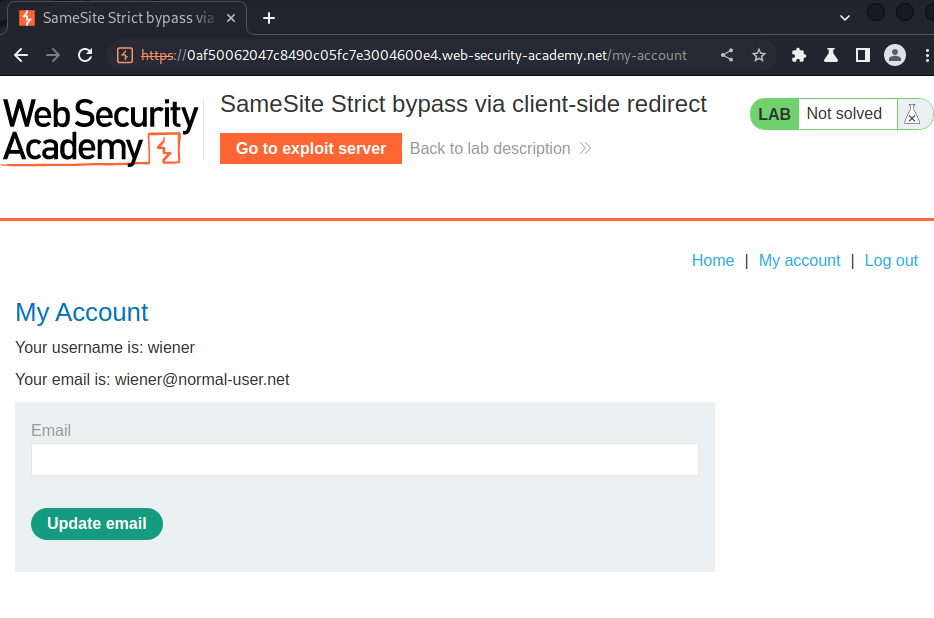
Task: Click the Update email button
Action: tap(97, 524)
